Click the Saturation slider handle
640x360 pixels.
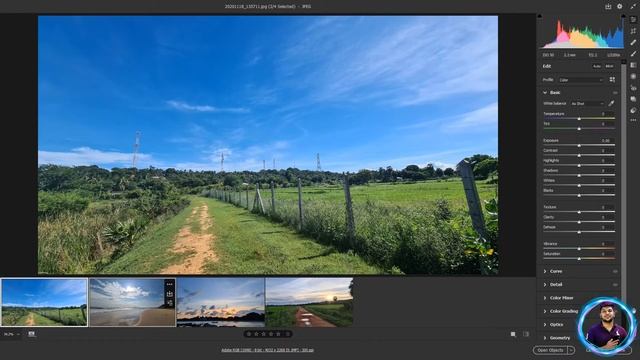(x=579, y=259)
